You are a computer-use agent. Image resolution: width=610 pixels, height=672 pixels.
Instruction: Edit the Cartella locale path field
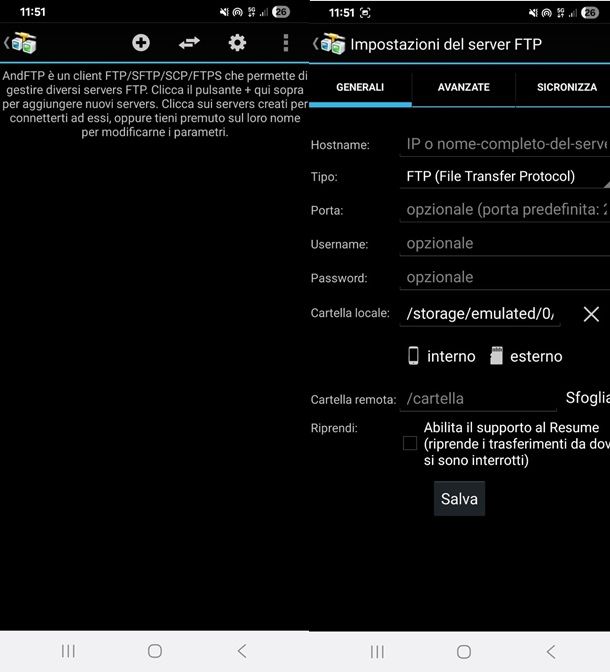pyautogui.click(x=480, y=314)
